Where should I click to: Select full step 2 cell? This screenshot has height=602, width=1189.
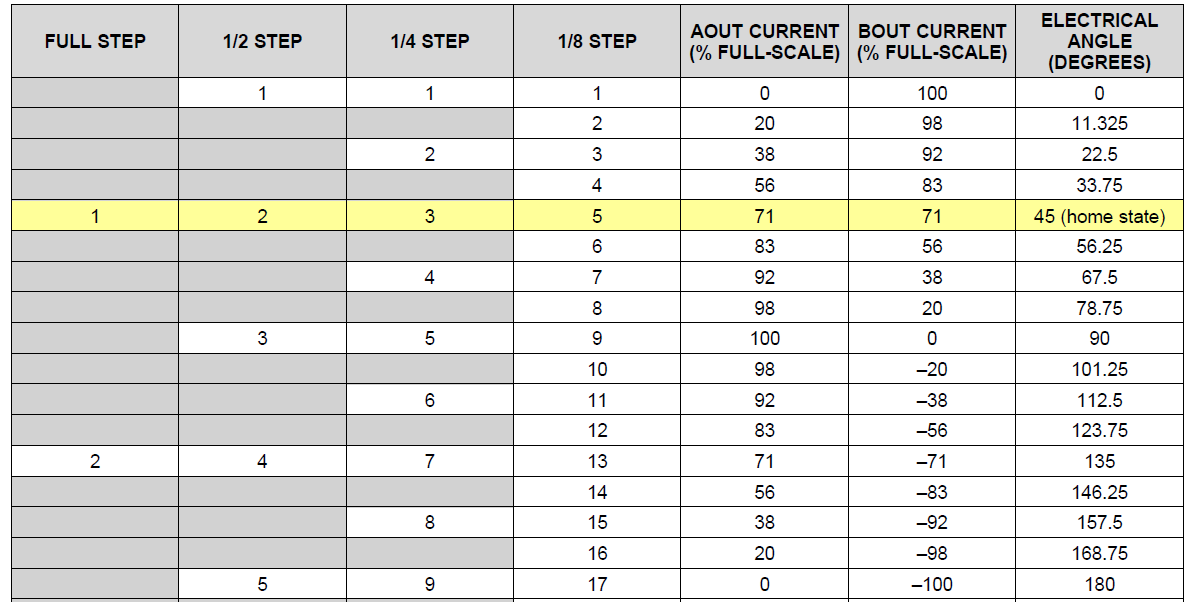pyautogui.click(x=95, y=461)
